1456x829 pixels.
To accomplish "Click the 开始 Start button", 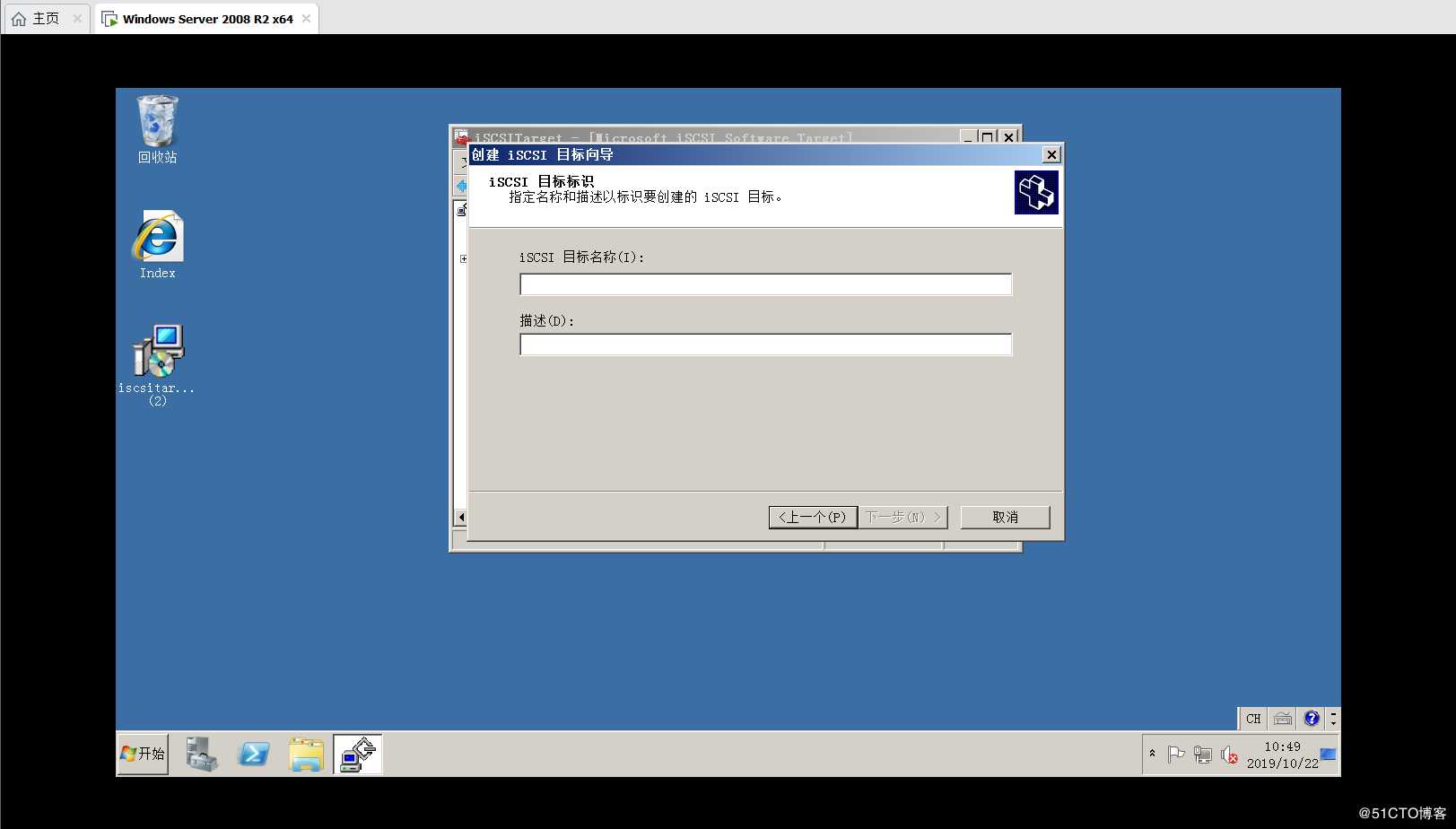I will 144,754.
